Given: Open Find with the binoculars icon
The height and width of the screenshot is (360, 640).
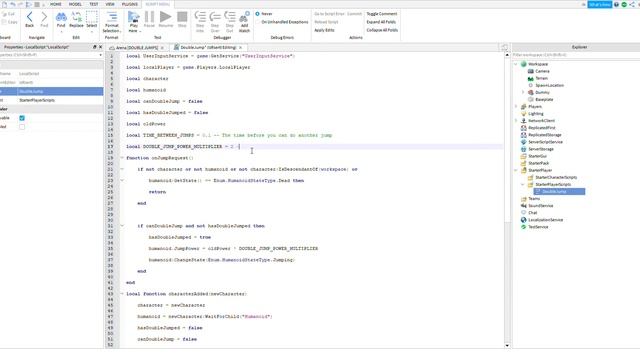Looking at the screenshot, I should coord(61,17).
